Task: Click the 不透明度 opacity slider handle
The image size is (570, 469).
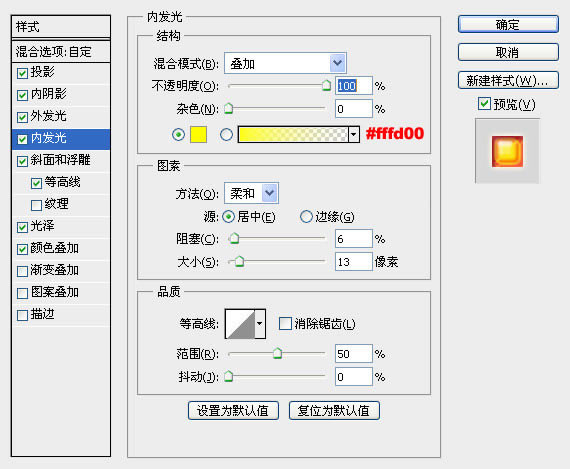Action: (326, 85)
